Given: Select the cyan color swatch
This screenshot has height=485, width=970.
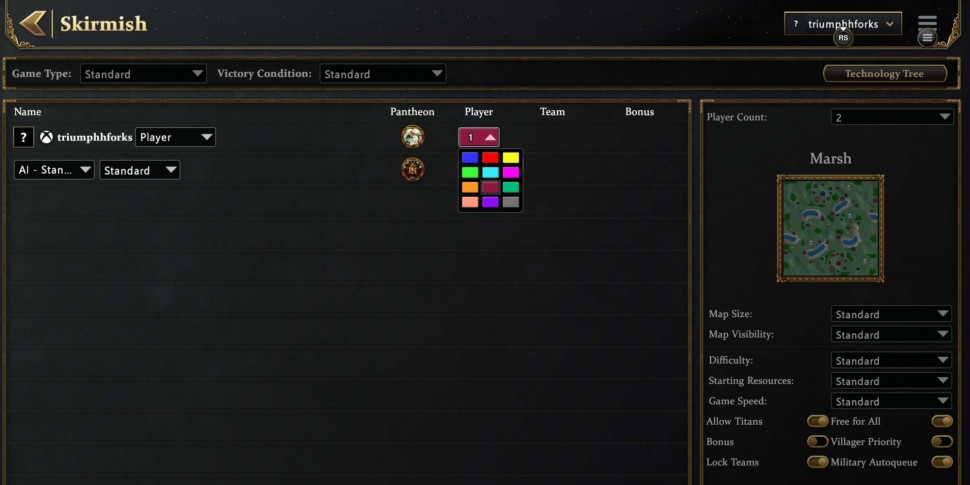Looking at the screenshot, I should click(490, 172).
